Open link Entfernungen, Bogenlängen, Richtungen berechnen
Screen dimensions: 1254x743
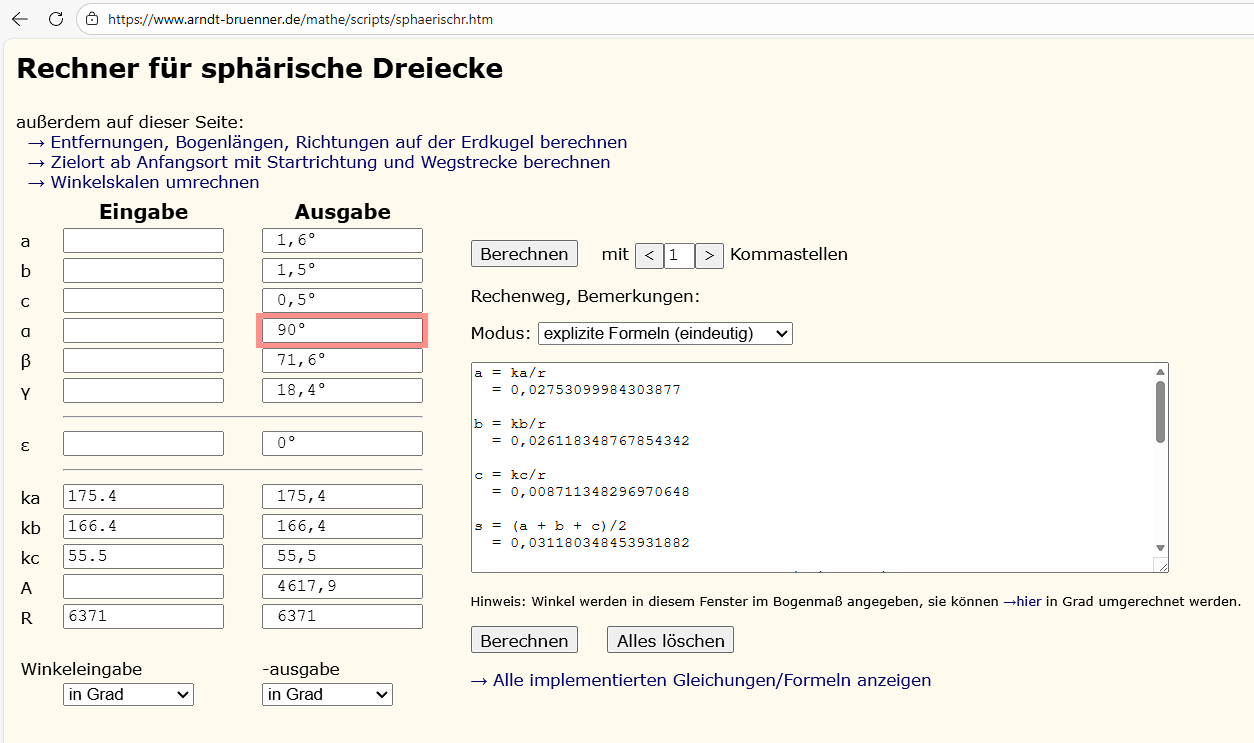tap(338, 142)
